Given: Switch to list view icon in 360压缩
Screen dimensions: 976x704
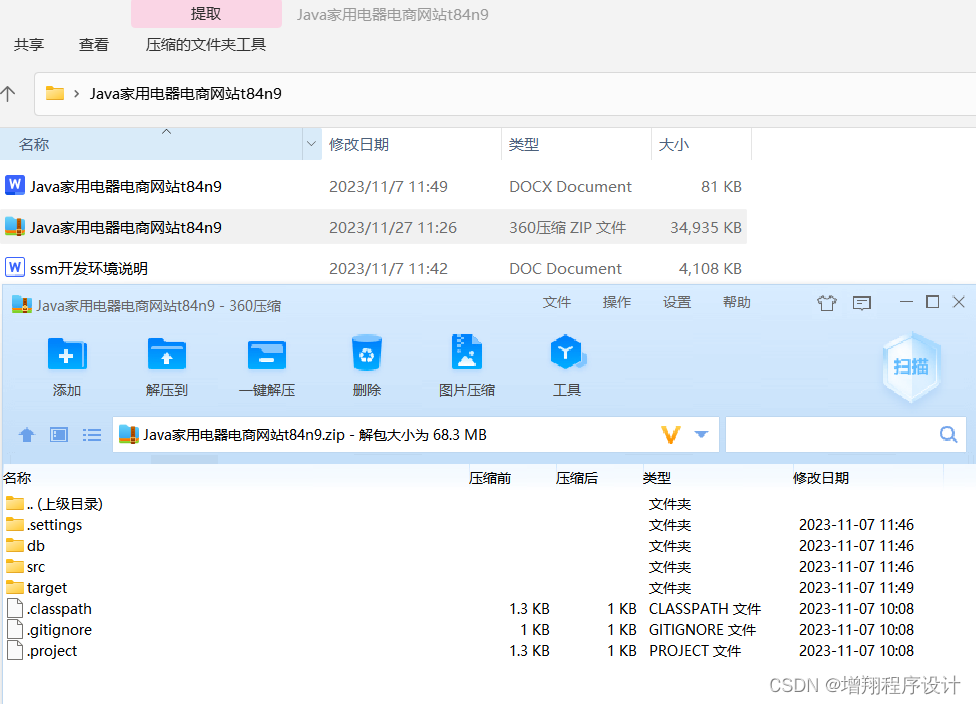Looking at the screenshot, I should point(92,434).
